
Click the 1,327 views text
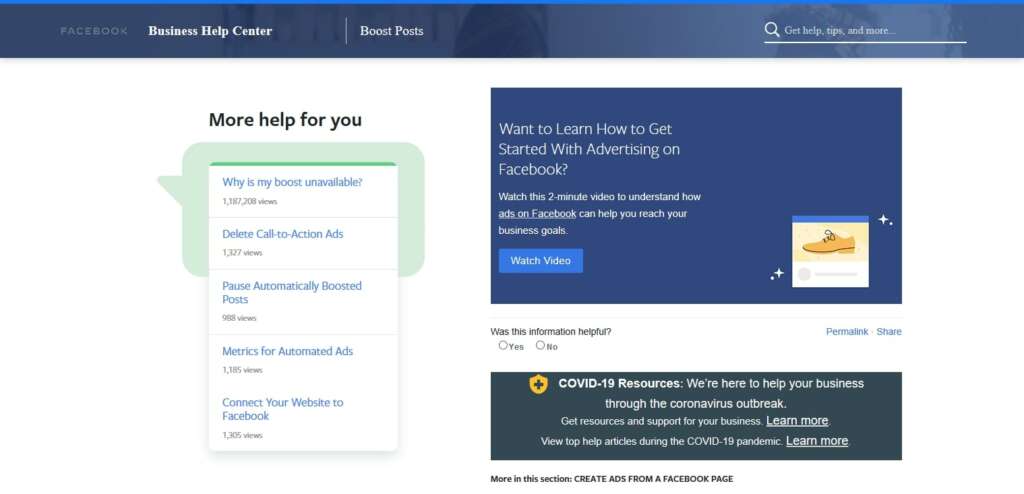click(242, 253)
